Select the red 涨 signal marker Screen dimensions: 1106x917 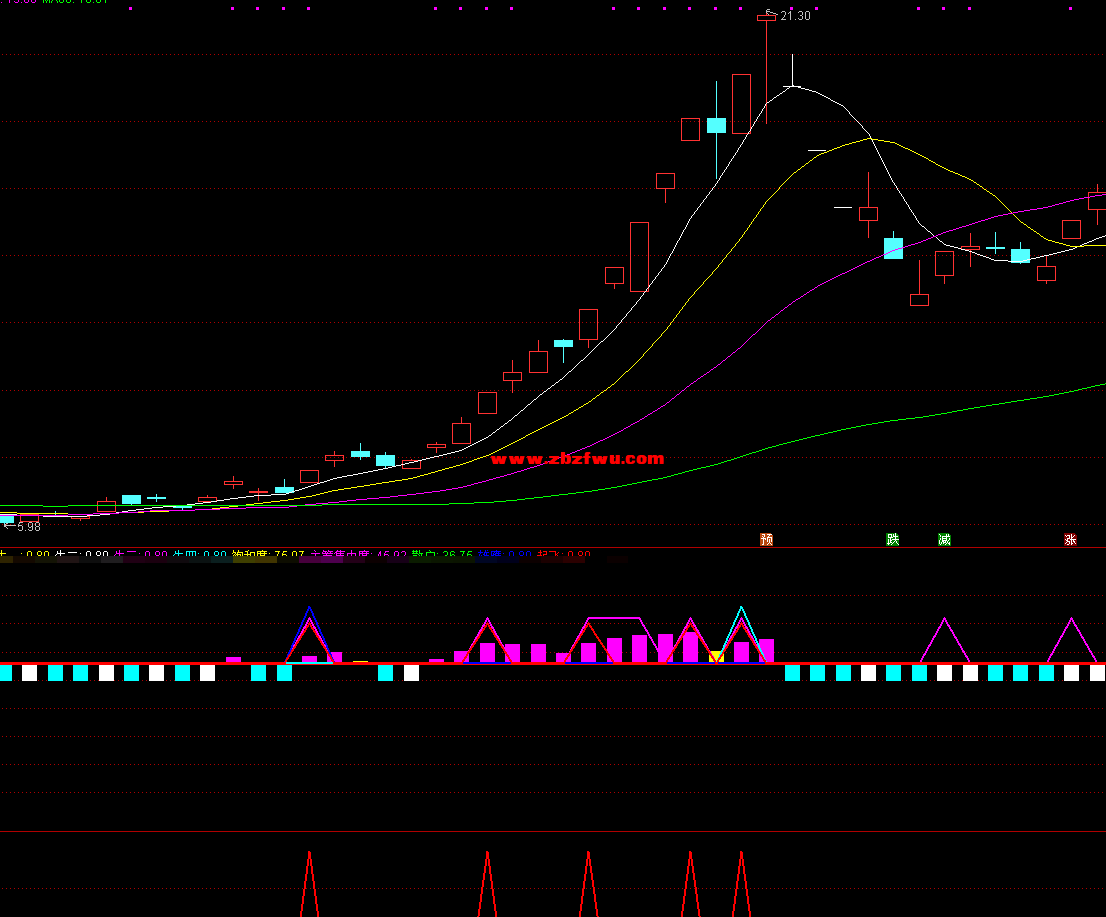pyautogui.click(x=1070, y=539)
